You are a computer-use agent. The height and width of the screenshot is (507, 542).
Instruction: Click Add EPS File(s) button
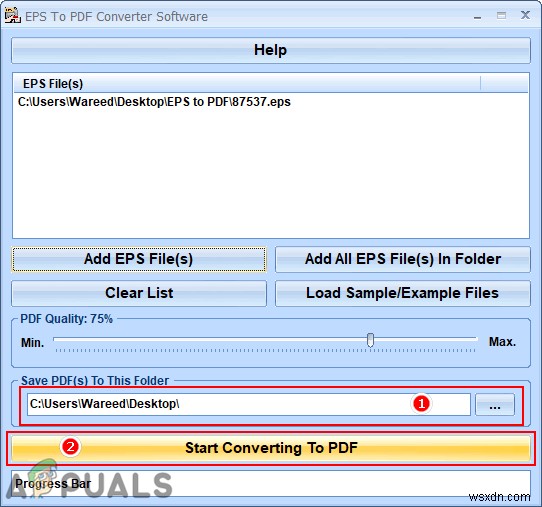click(139, 259)
